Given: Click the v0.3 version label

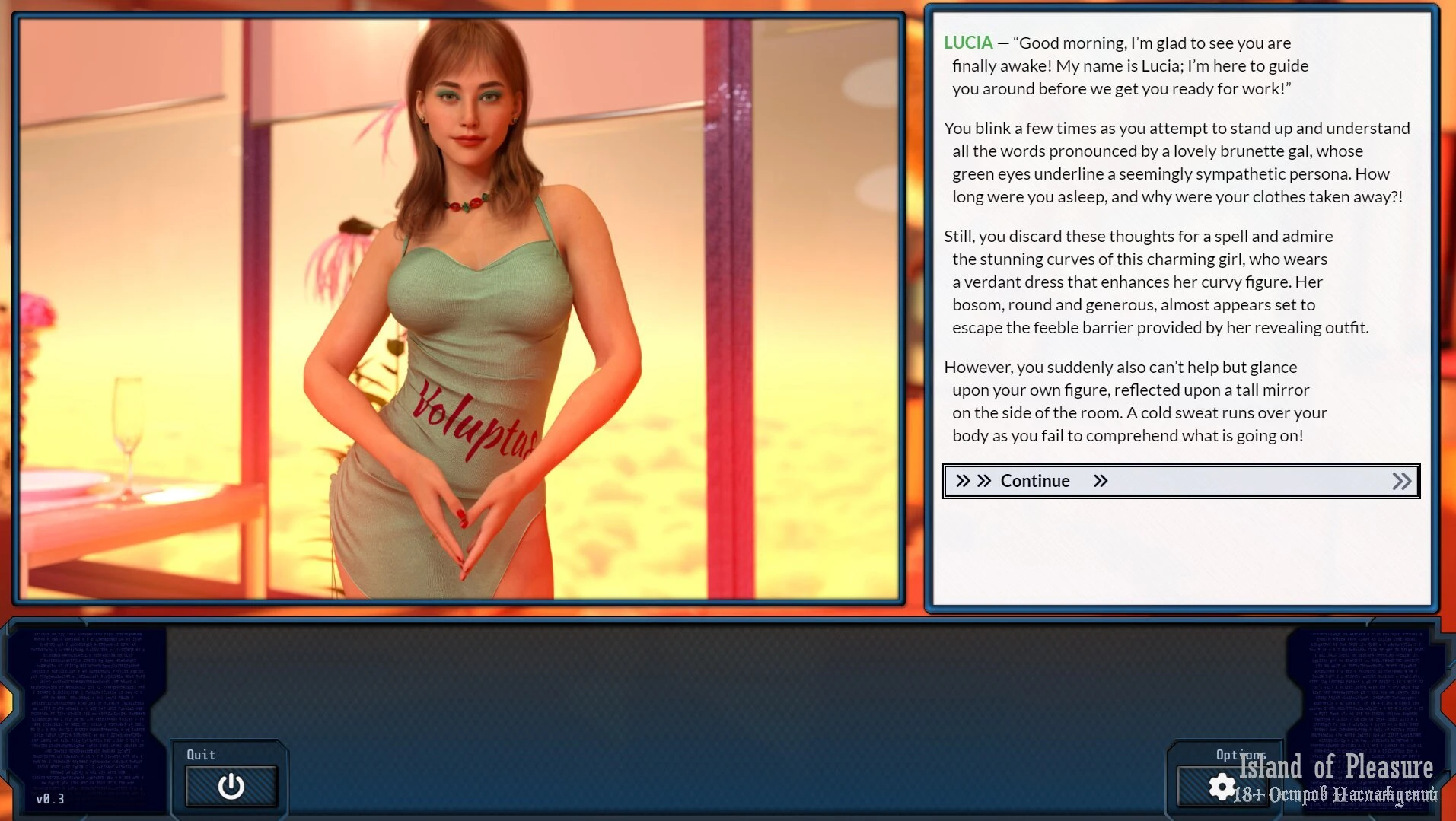Looking at the screenshot, I should tap(50, 799).
